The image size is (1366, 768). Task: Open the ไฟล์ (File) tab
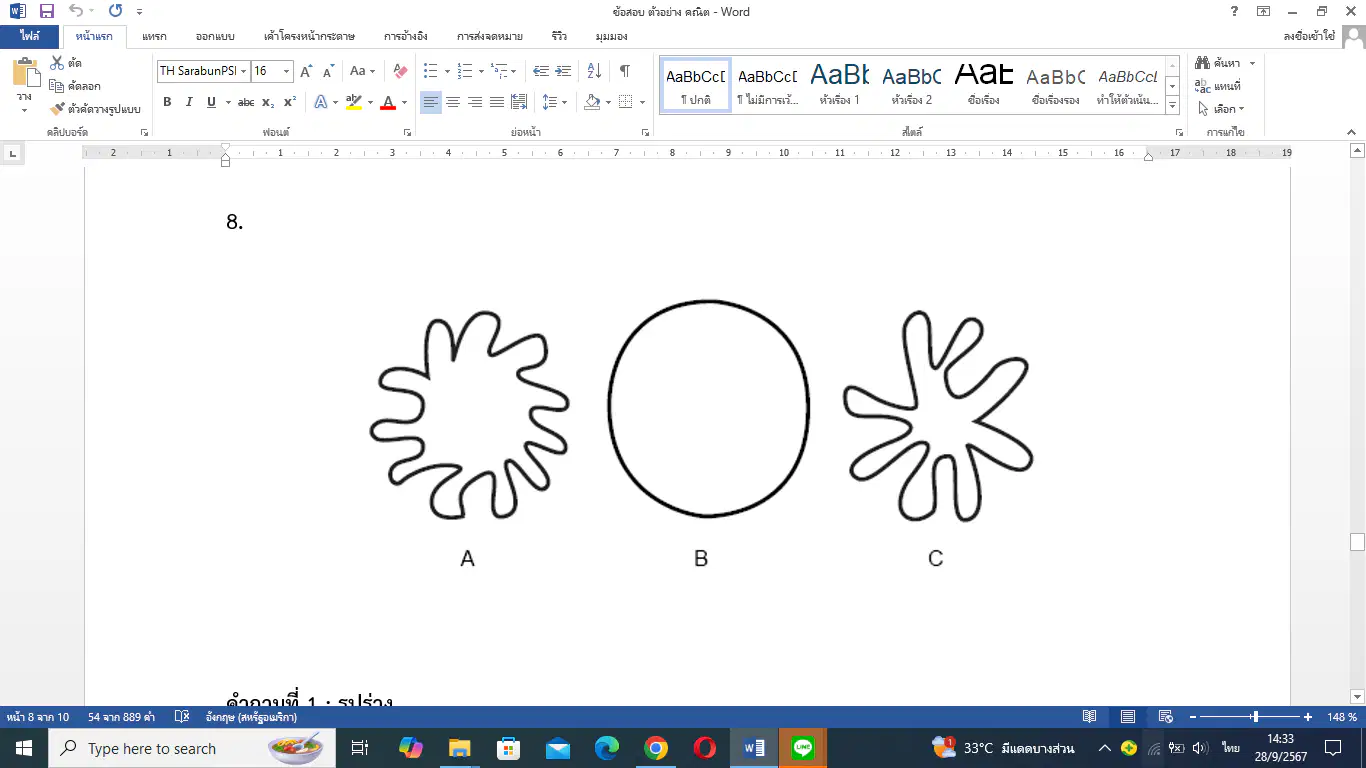point(29,36)
